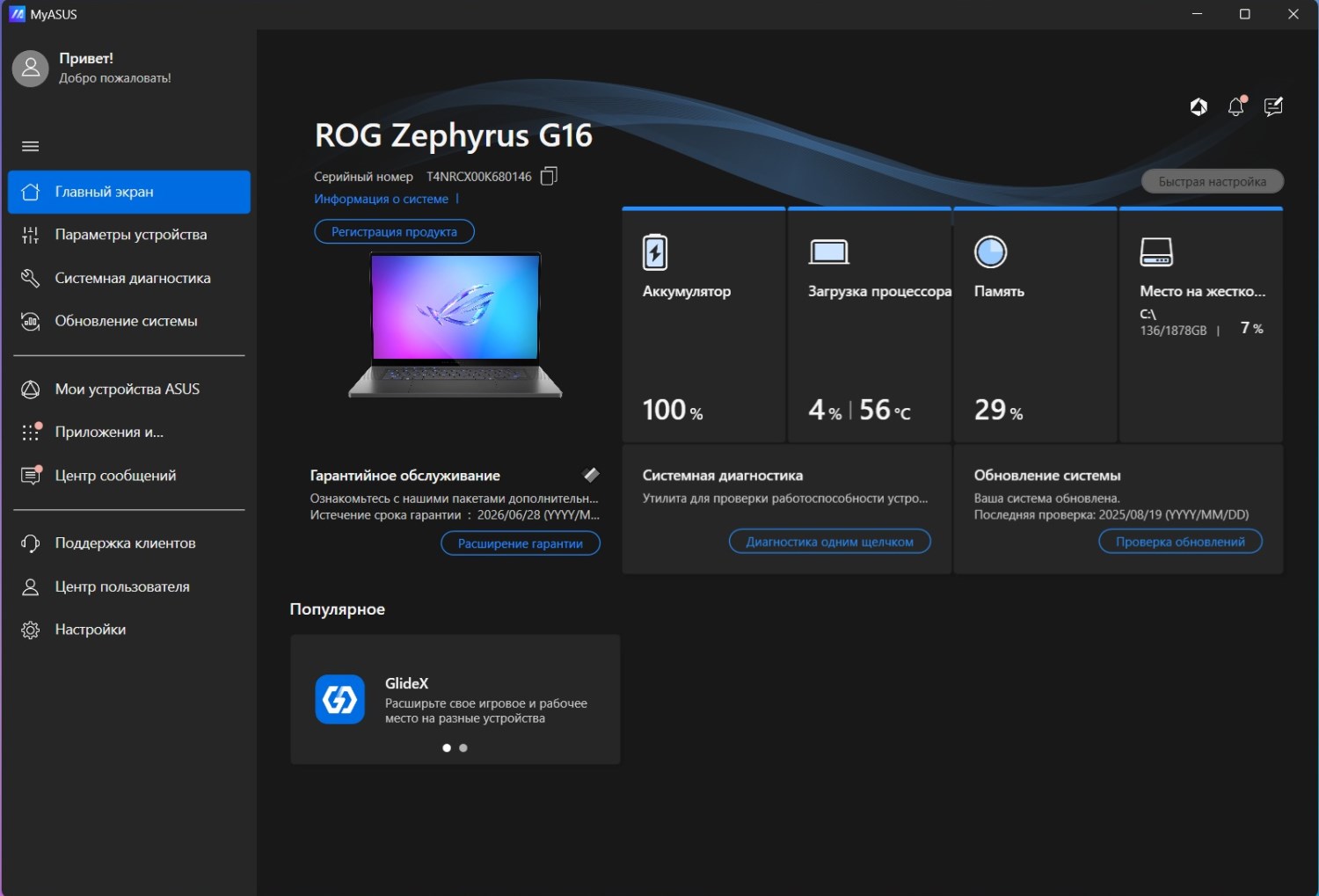The height and width of the screenshot is (896, 1319).
Task: Click the ASUS logo icon beside the bell
Action: coord(1199,107)
